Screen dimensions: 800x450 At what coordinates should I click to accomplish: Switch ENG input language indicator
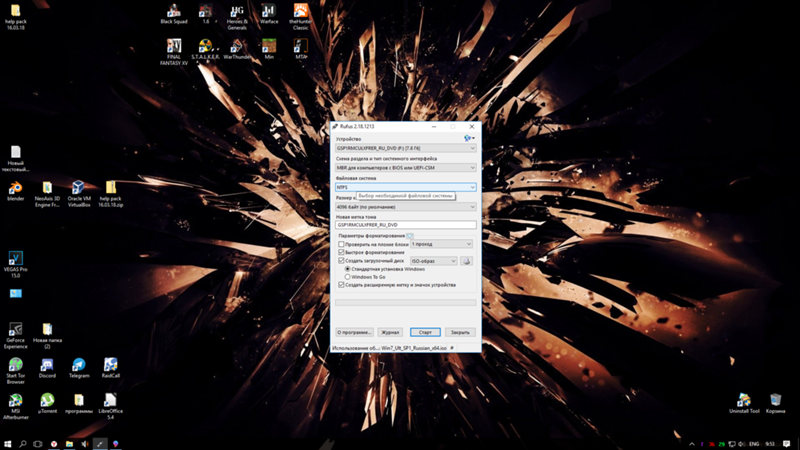754,444
